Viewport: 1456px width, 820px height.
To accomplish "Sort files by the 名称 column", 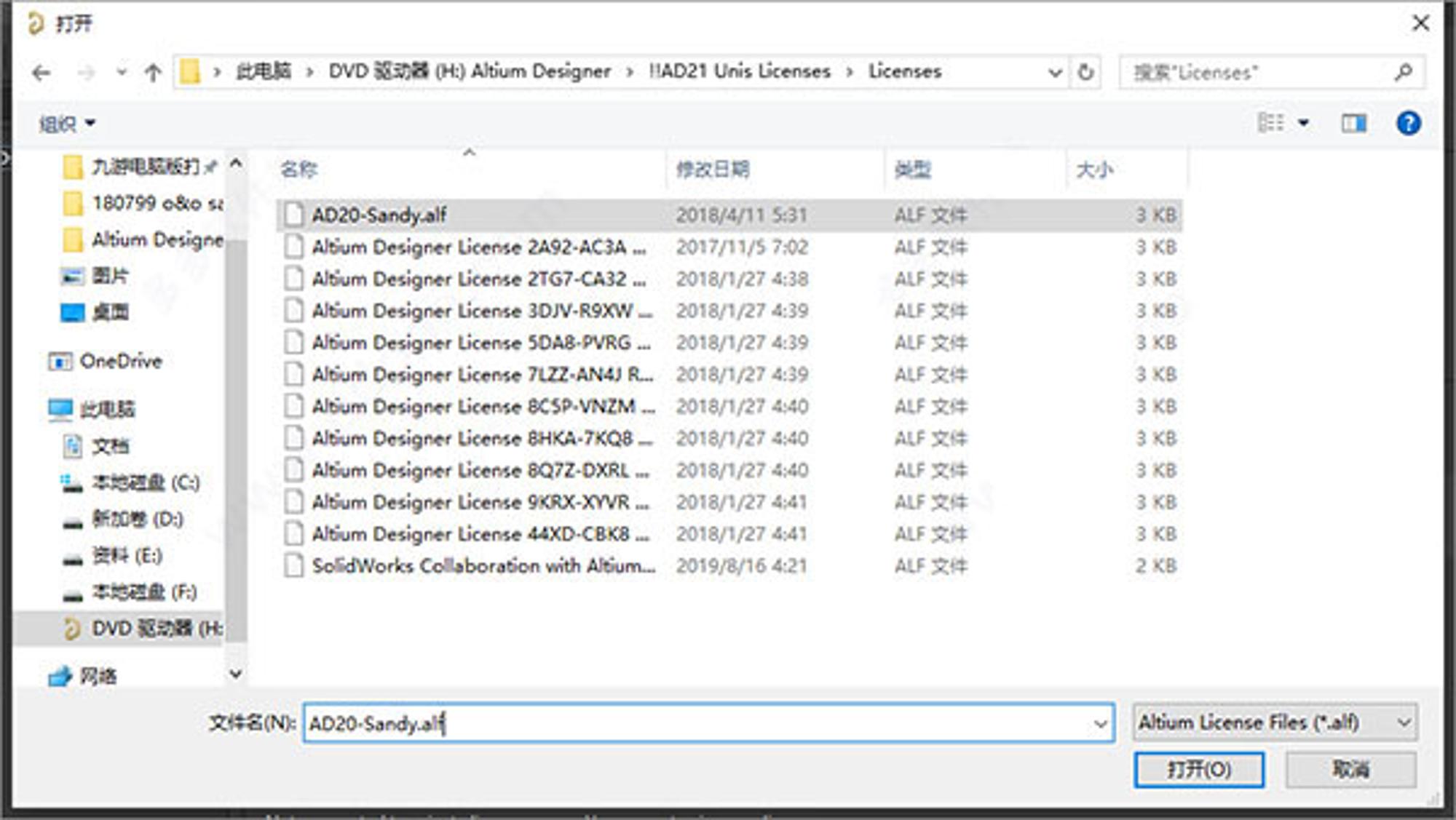I will [299, 169].
